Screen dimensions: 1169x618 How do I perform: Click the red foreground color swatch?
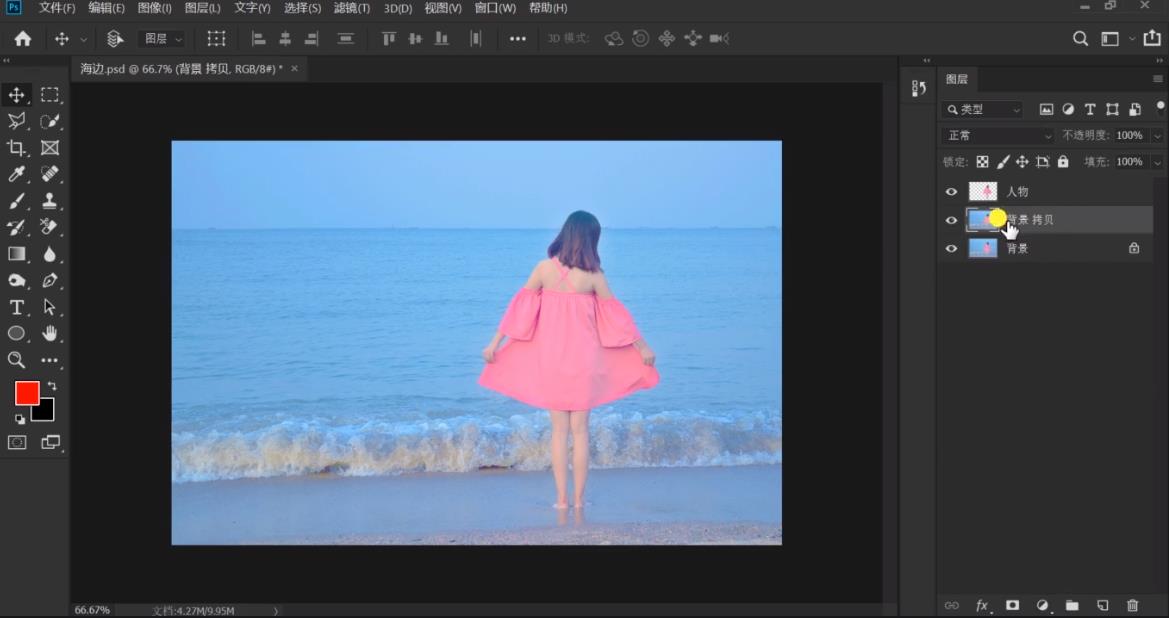[x=27, y=393]
